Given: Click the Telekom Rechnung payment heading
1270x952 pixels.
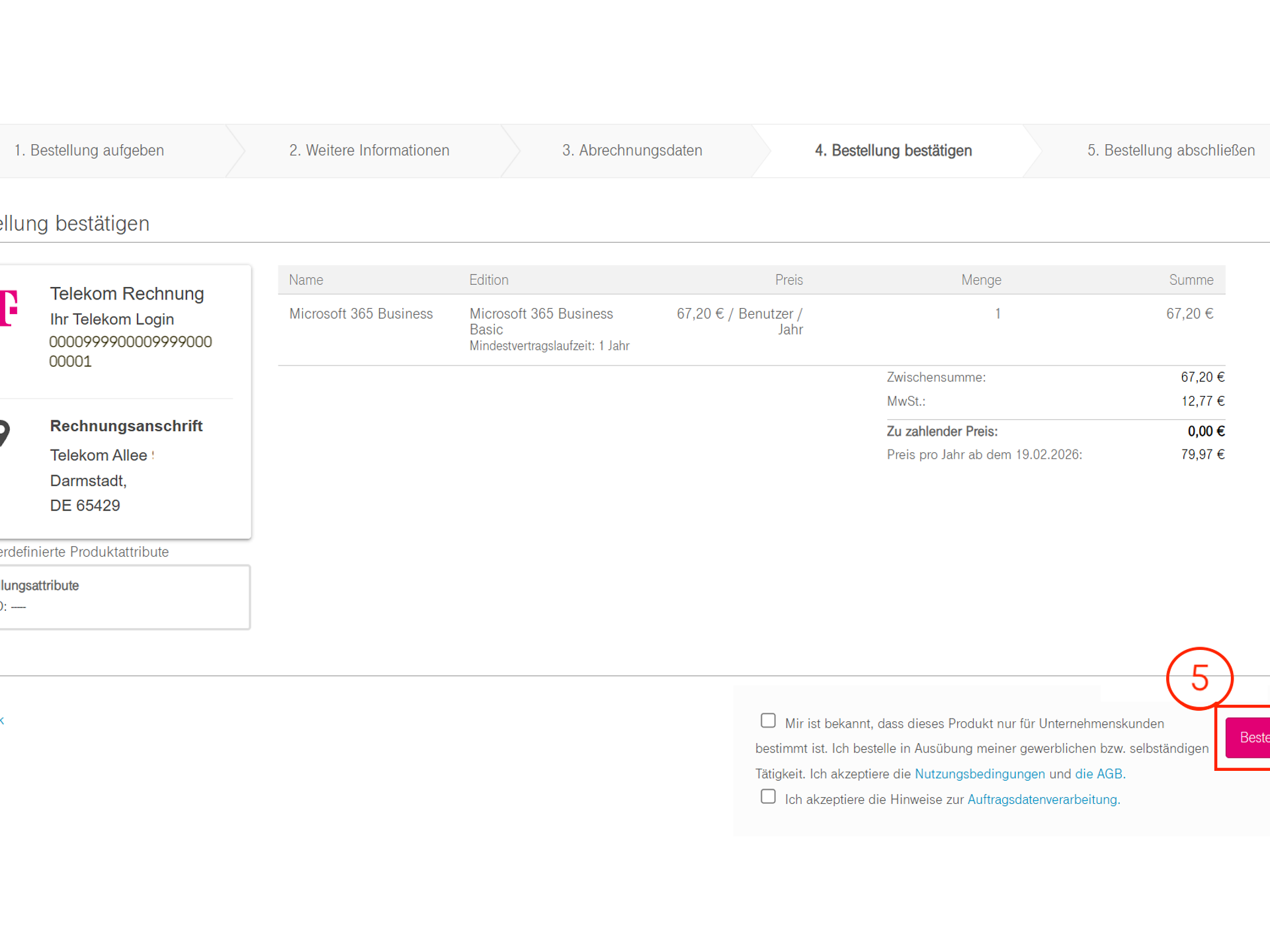Looking at the screenshot, I should pos(127,294).
